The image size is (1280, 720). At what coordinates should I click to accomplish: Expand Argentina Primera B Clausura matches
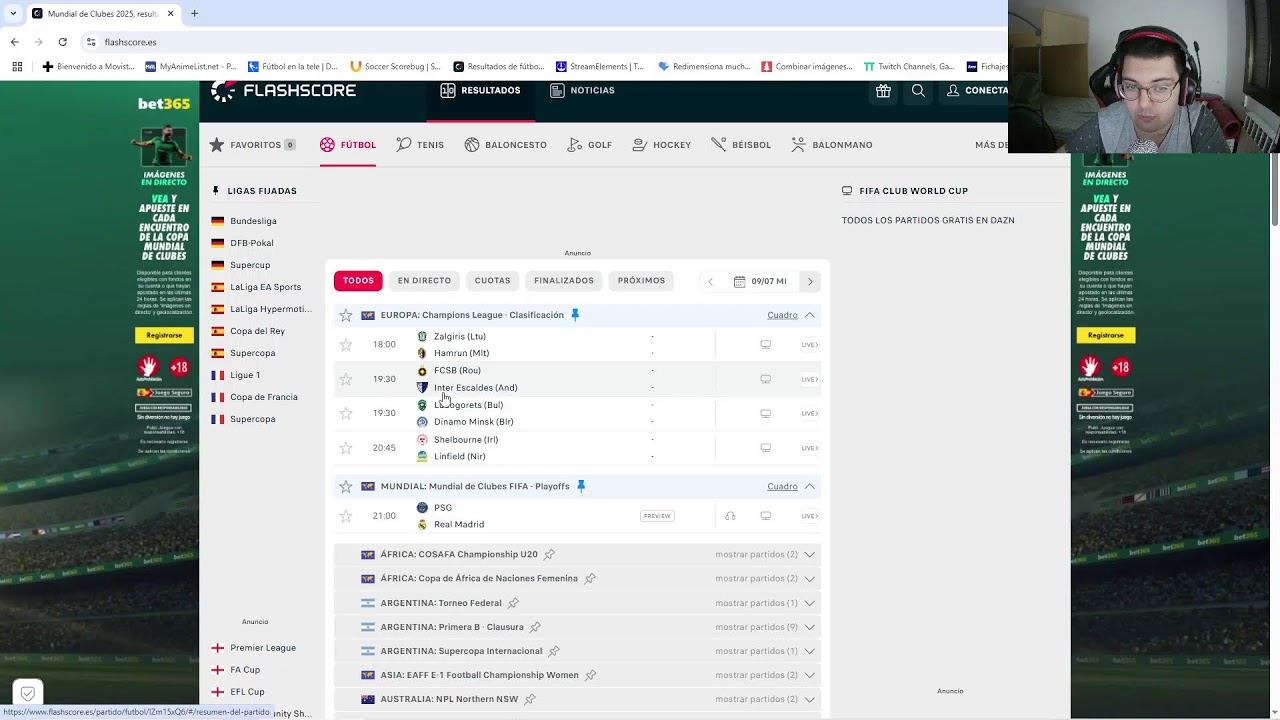766,627
